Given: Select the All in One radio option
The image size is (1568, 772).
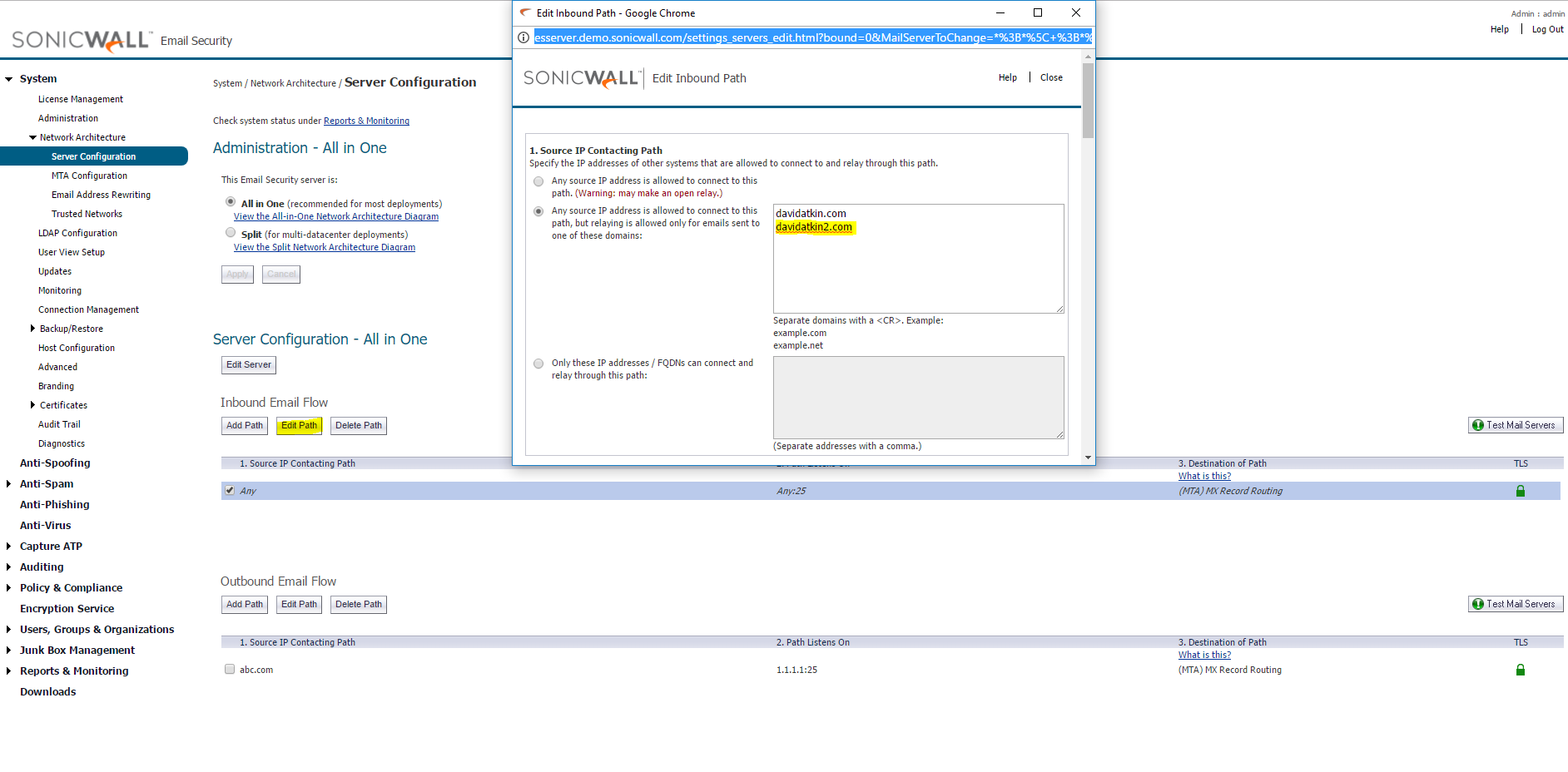Looking at the screenshot, I should pos(231,201).
